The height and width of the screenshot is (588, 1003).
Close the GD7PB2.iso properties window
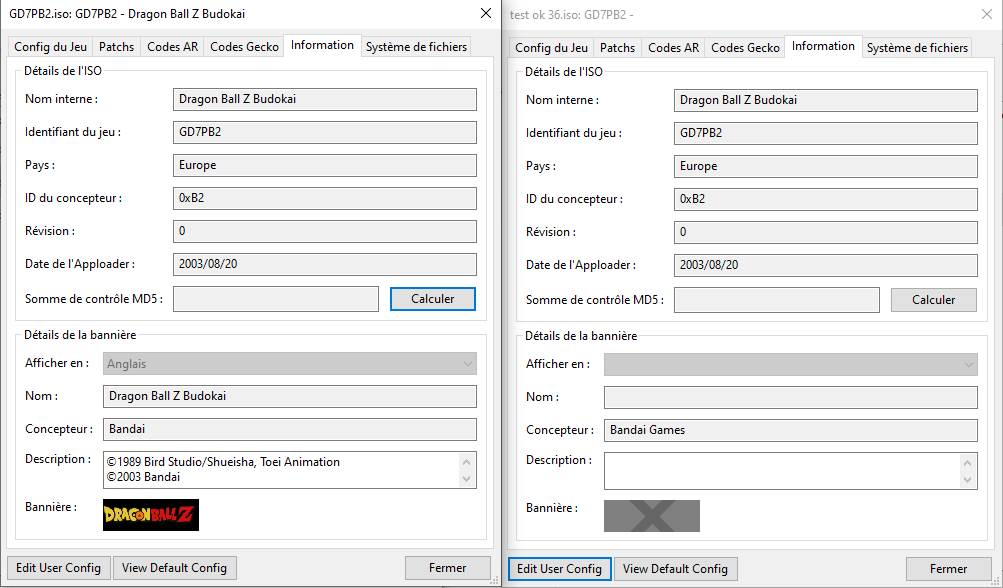(x=486, y=13)
